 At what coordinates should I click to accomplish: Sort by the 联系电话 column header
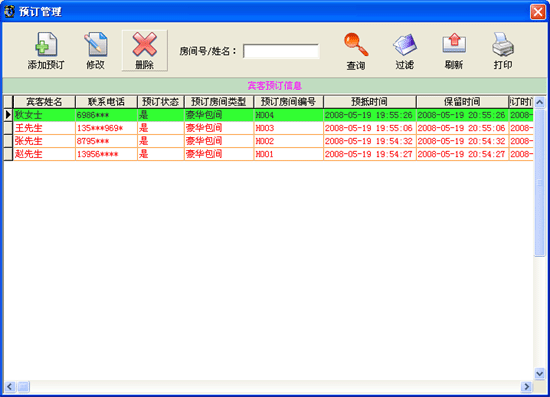point(106,102)
